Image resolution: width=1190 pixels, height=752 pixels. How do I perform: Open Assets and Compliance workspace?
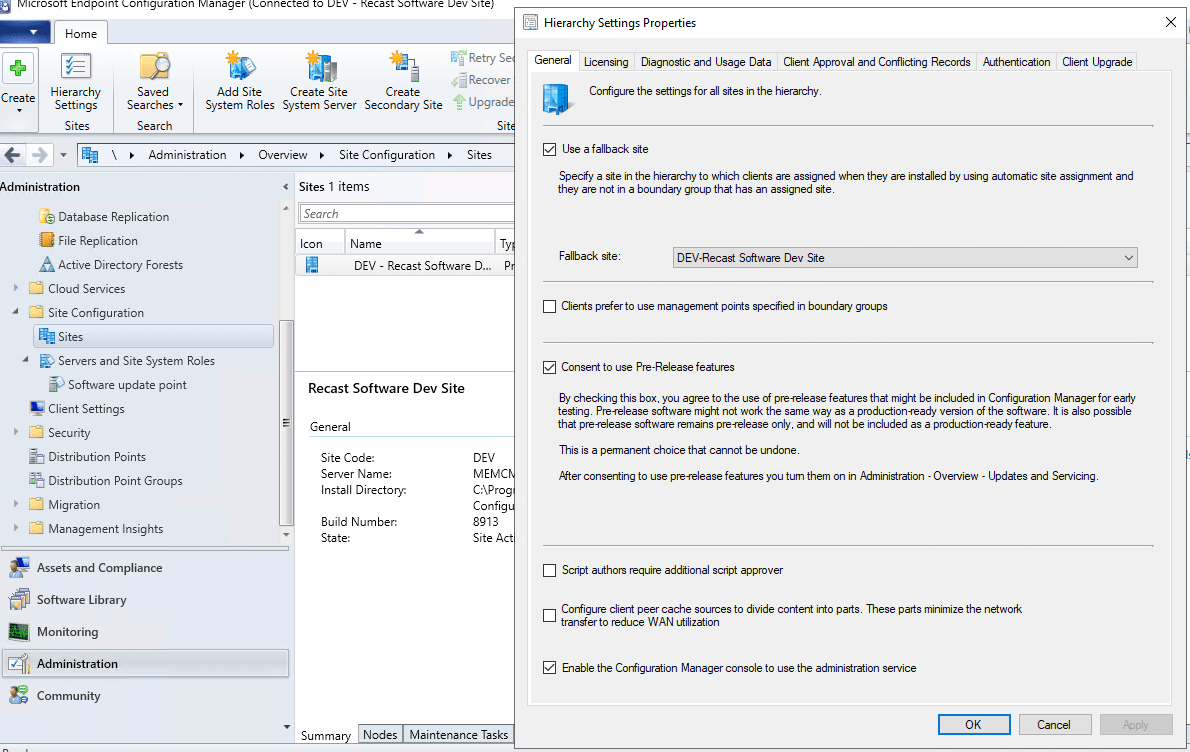99,568
